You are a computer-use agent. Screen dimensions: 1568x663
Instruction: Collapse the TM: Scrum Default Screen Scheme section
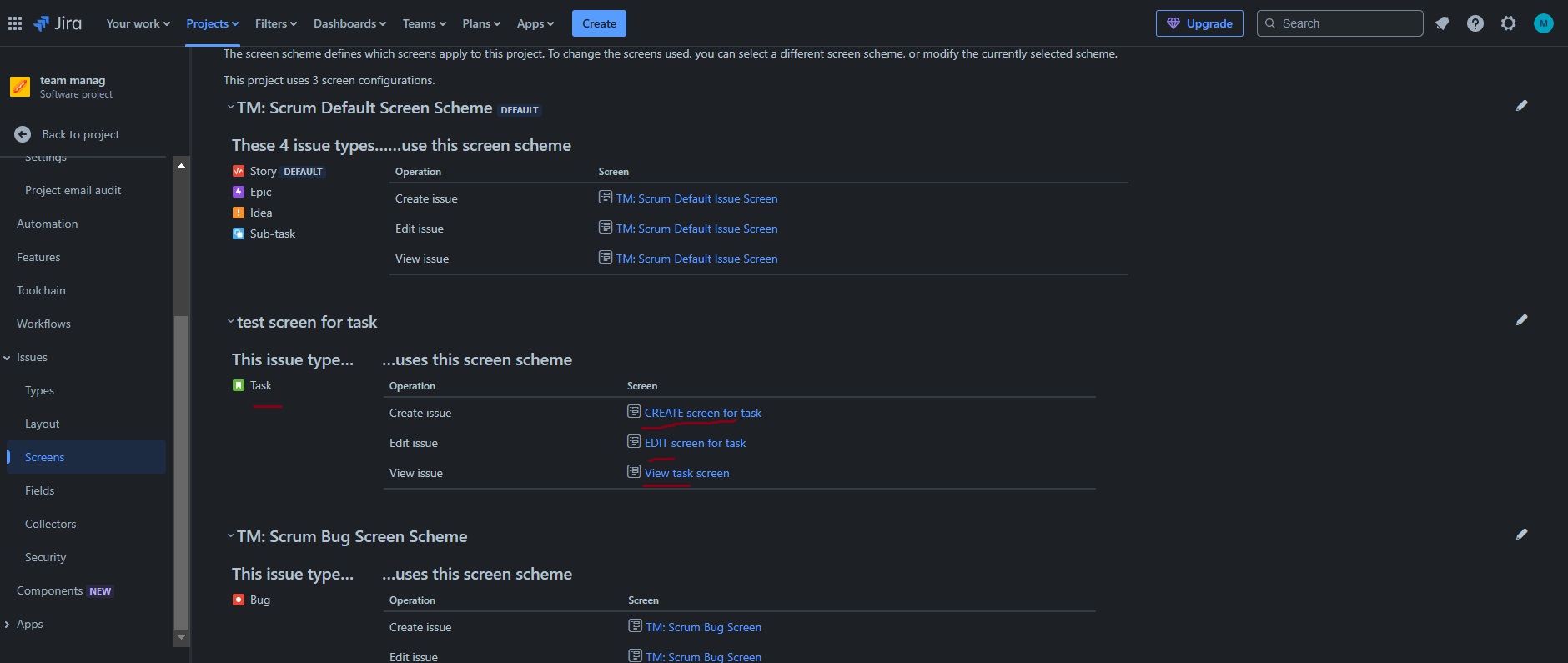[230, 108]
